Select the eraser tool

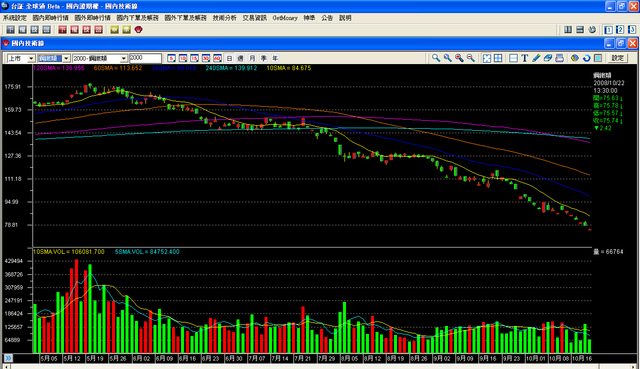(548, 58)
